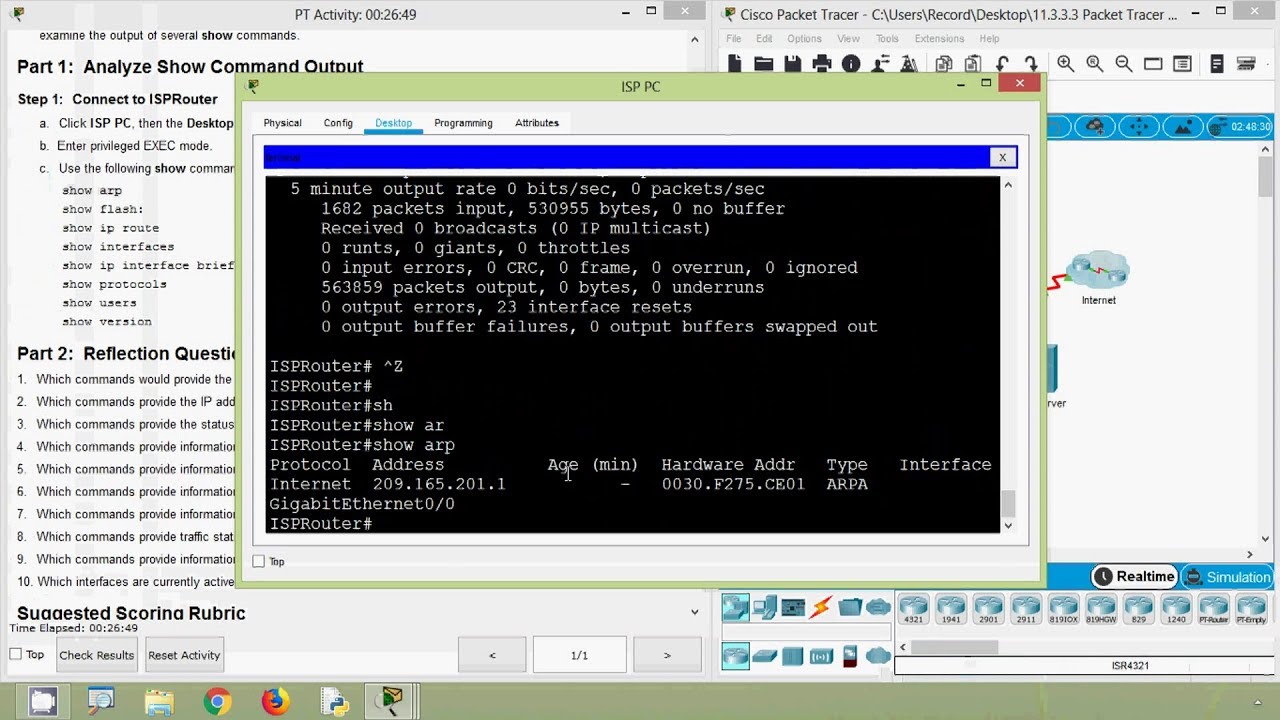The width and height of the screenshot is (1280, 720).
Task: Reset workspace zoom with the magnifier R icon
Action: [x=1095, y=64]
